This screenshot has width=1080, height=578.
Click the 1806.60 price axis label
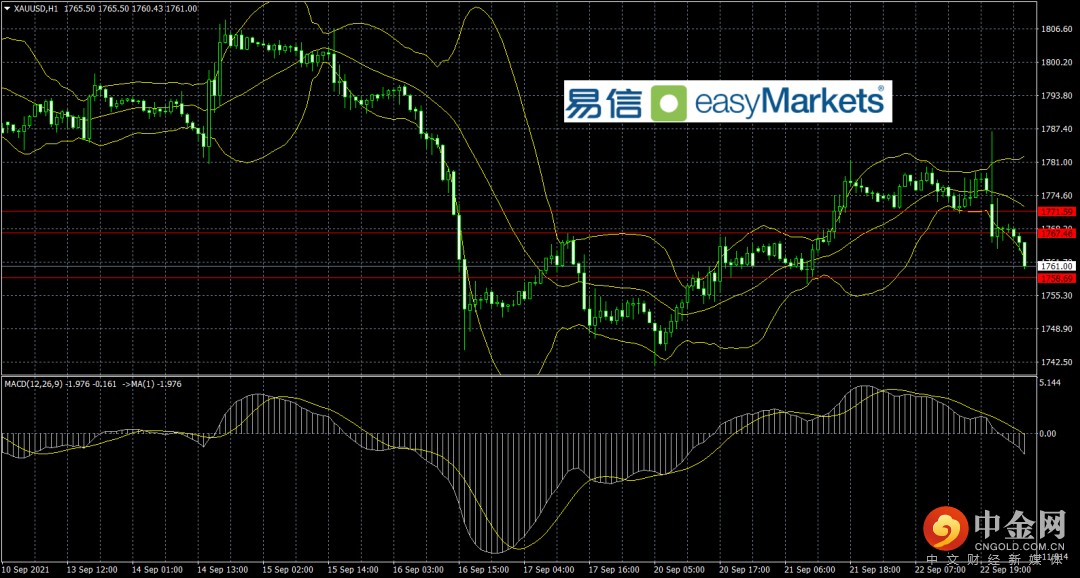[1057, 29]
